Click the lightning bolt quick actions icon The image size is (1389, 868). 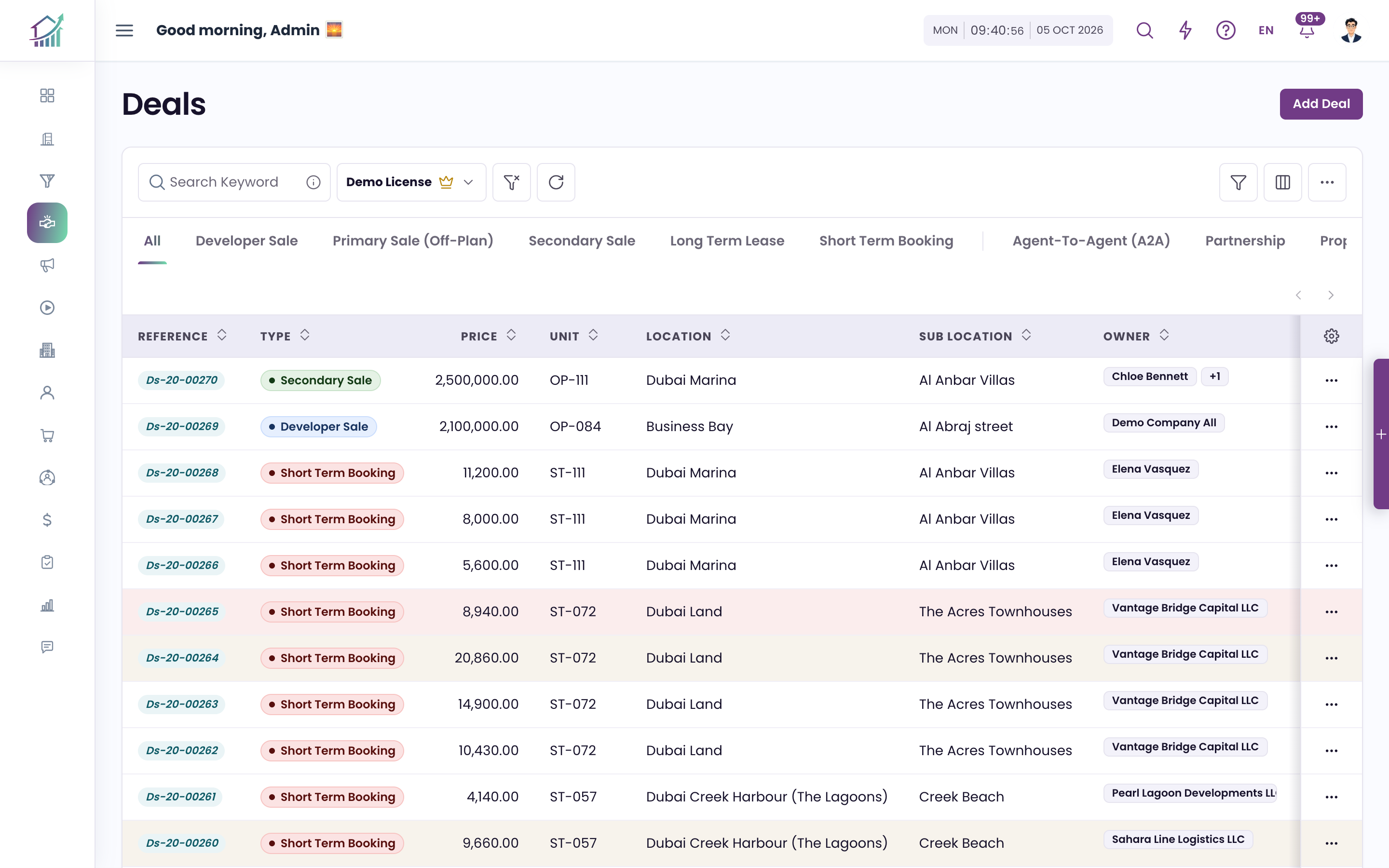point(1185,30)
